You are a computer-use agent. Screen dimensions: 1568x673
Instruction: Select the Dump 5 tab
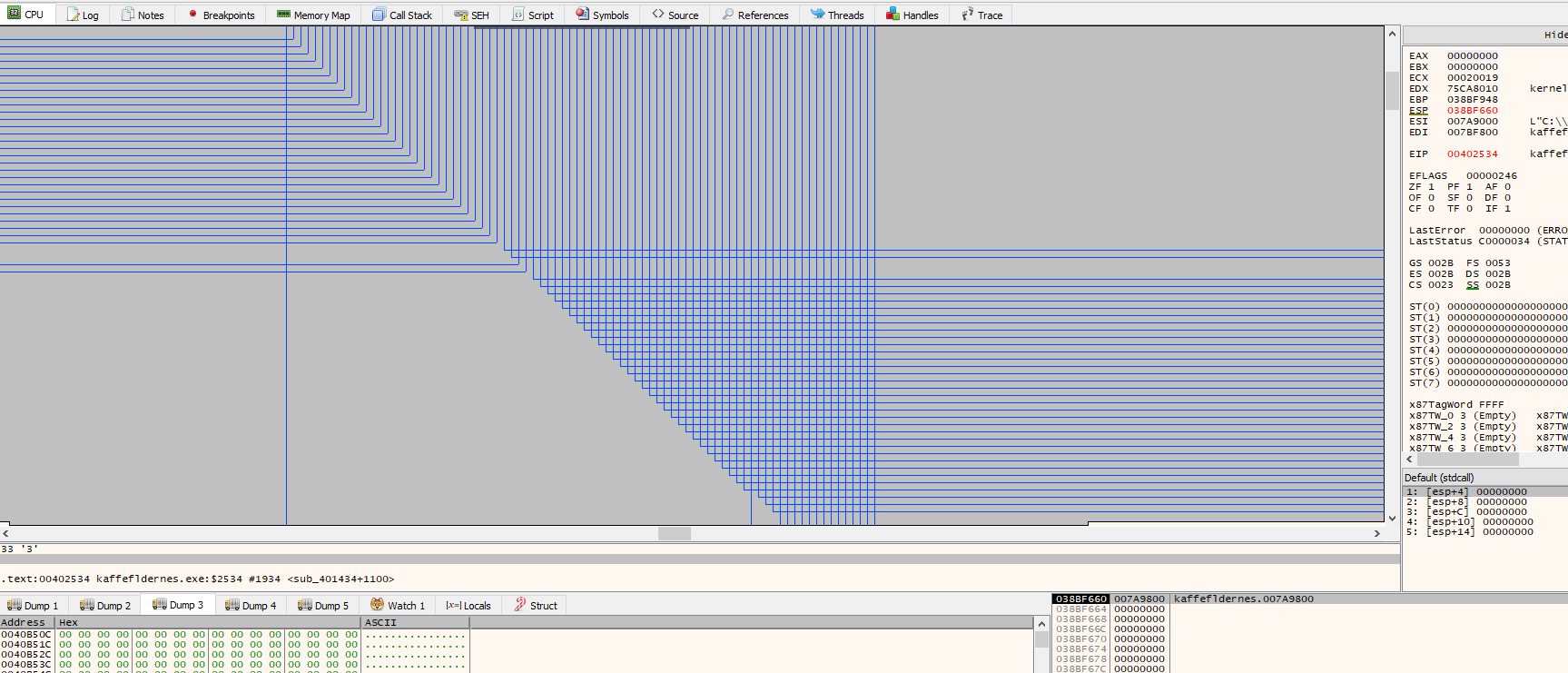pyautogui.click(x=323, y=606)
